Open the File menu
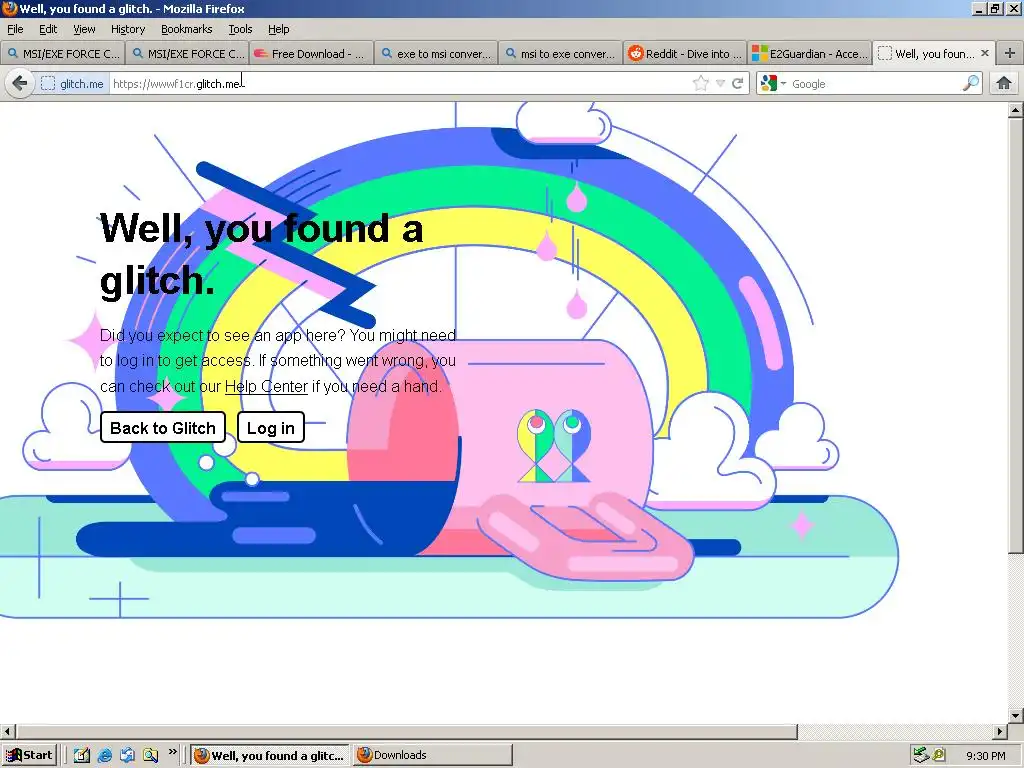 [x=15, y=29]
